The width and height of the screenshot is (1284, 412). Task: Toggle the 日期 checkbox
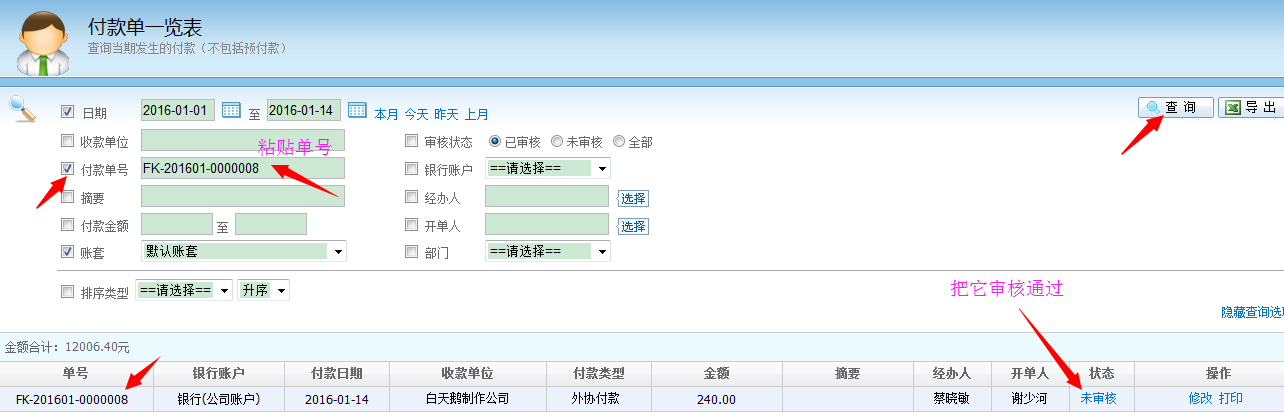pyautogui.click(x=68, y=112)
